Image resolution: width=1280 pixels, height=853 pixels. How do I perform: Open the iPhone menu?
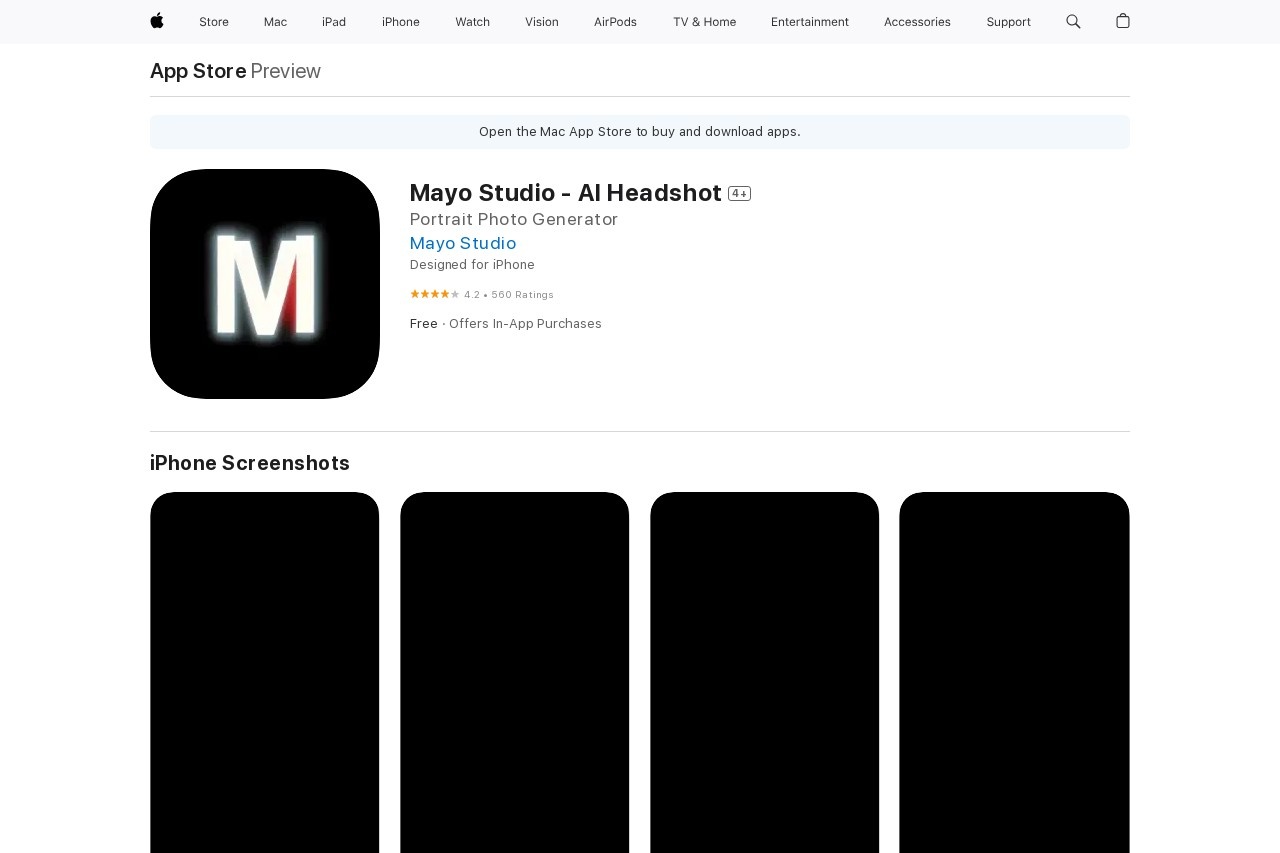tap(401, 22)
